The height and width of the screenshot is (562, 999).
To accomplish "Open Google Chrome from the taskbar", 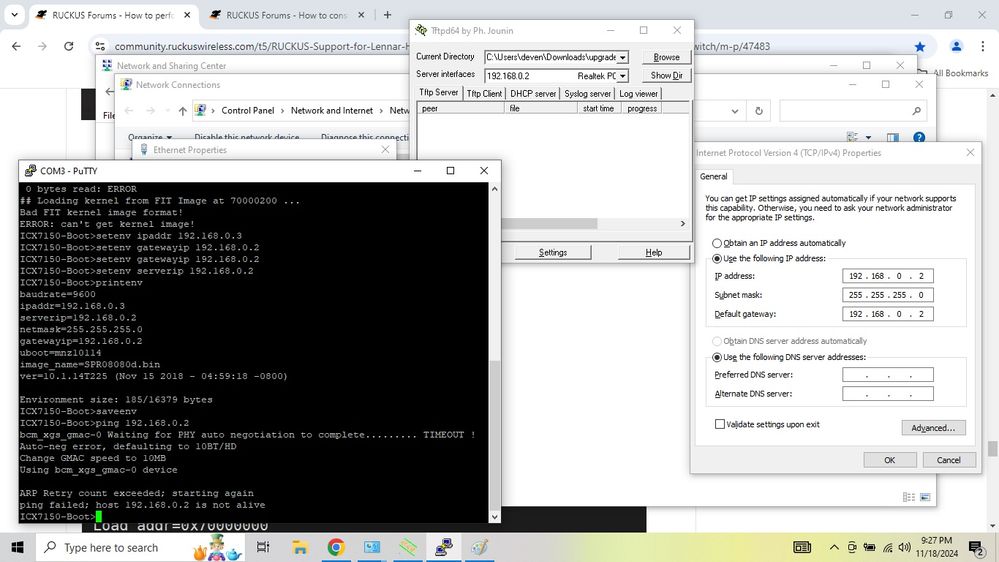I will (x=336, y=547).
